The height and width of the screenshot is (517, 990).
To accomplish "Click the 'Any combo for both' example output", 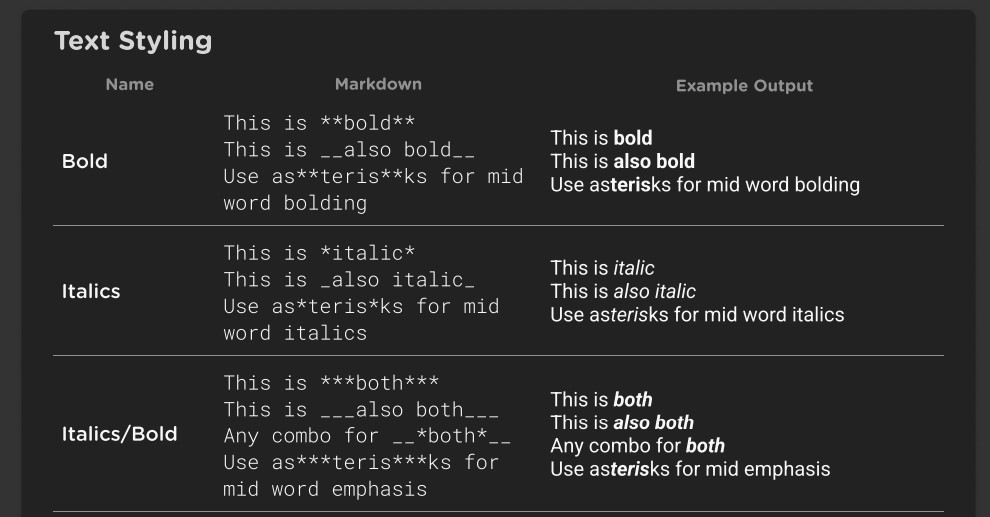I will click(x=638, y=446).
